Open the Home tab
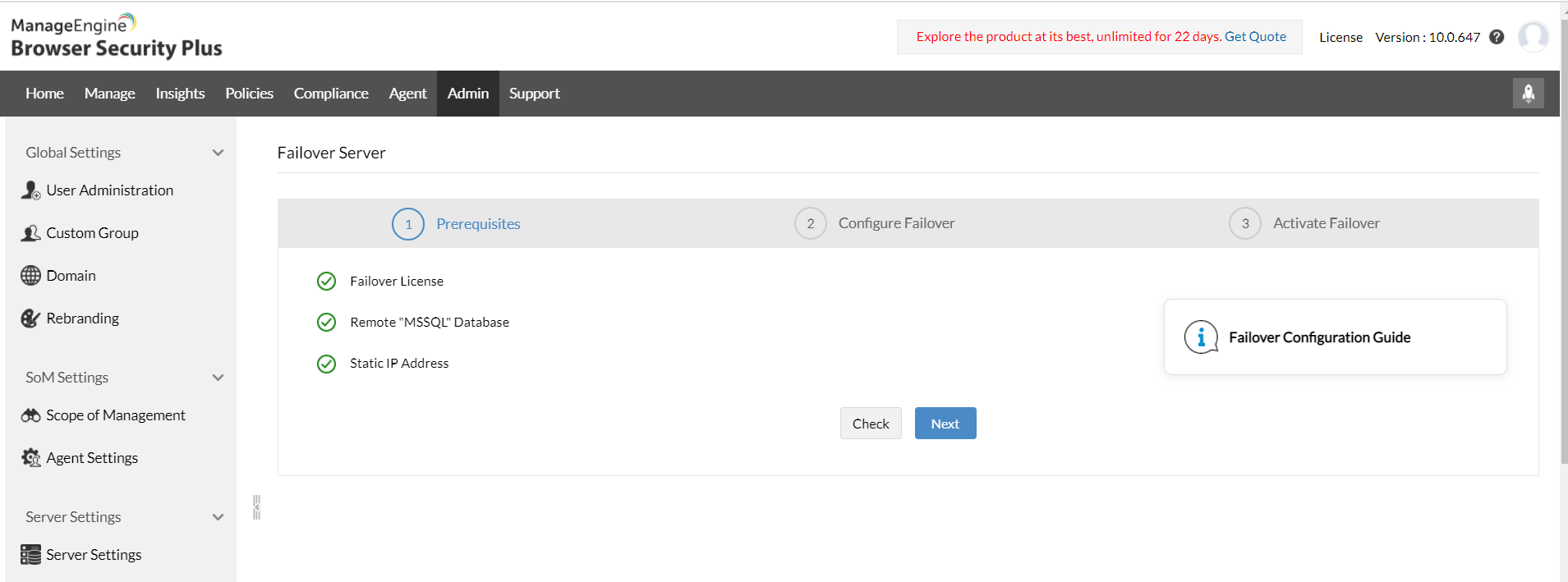 point(44,94)
